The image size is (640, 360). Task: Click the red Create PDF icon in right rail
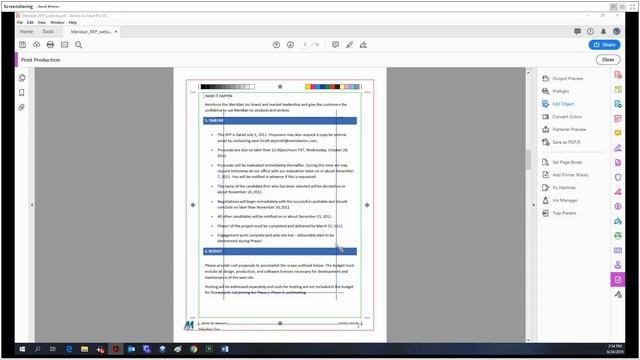point(618,75)
